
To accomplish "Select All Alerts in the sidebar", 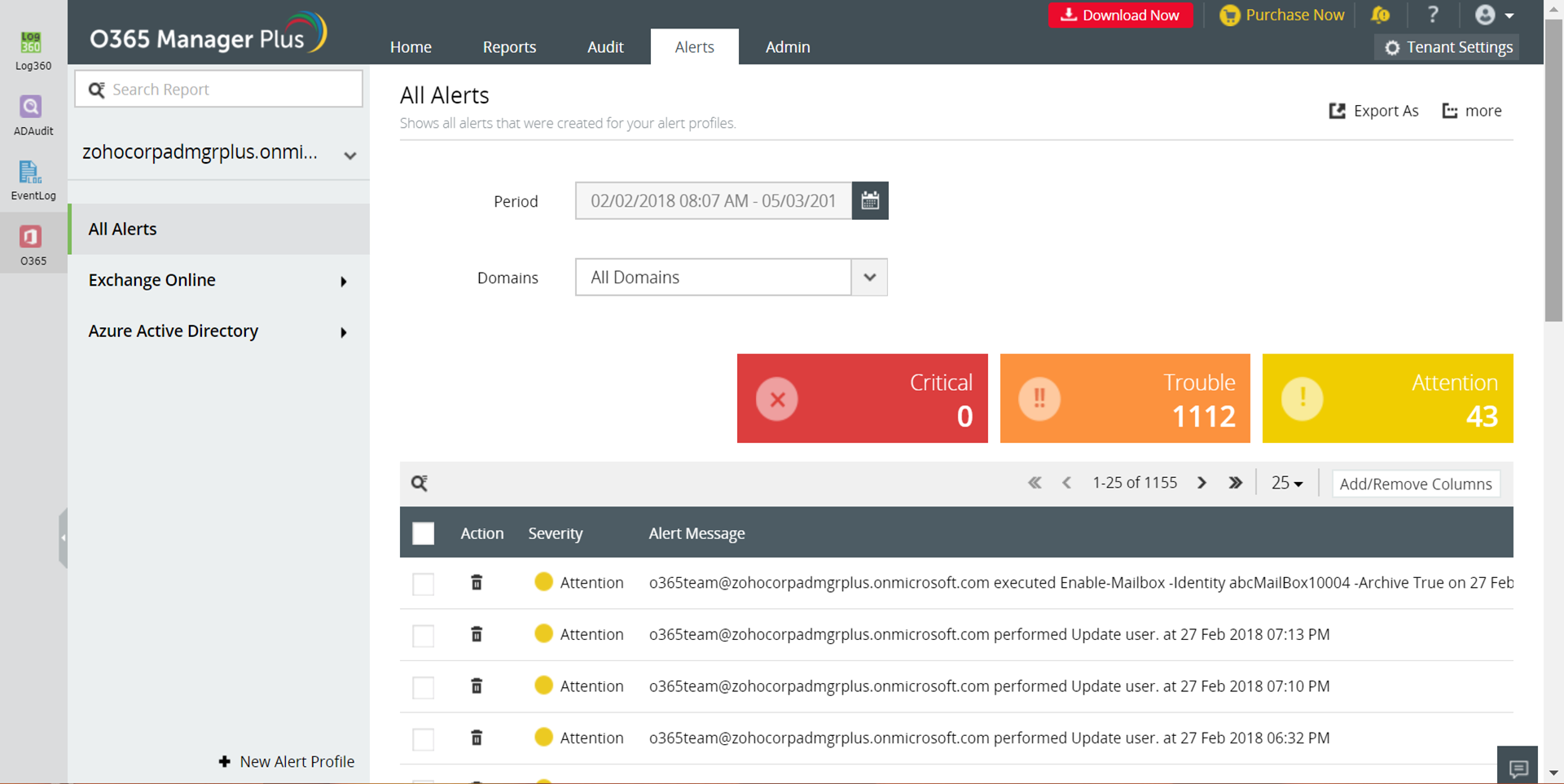I will click(219, 230).
